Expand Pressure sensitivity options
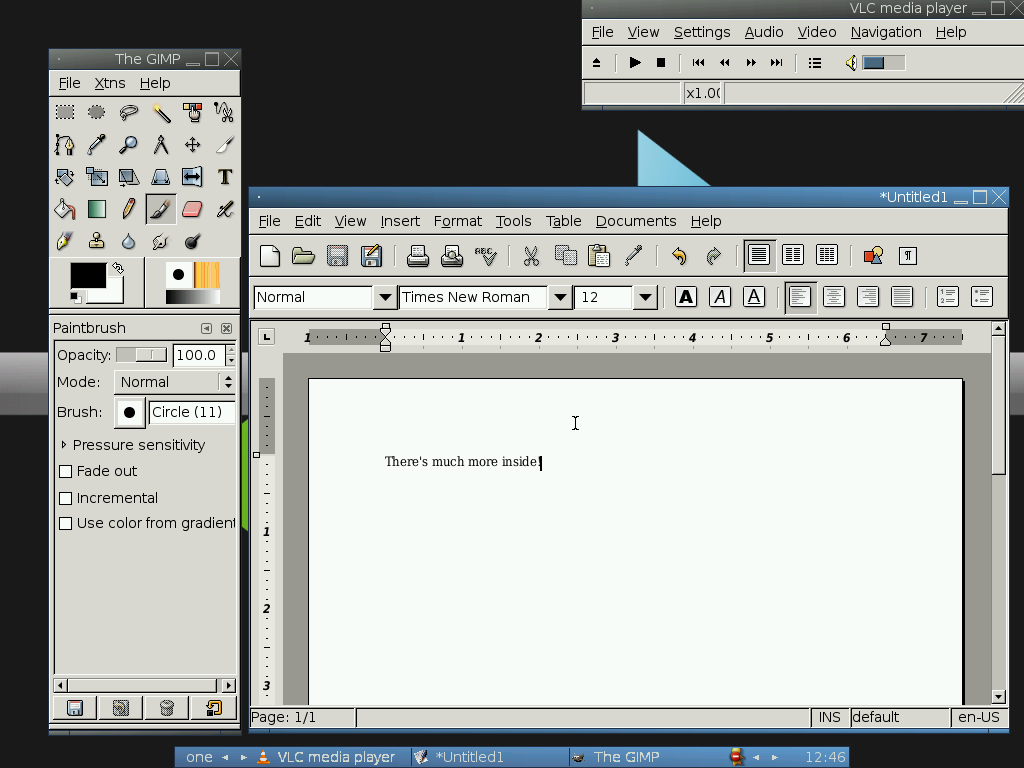The height and width of the screenshot is (768, 1024). click(x=63, y=444)
